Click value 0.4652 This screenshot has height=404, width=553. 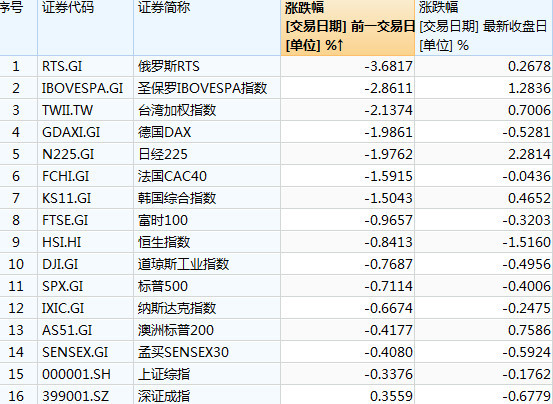pyautogui.click(x=529, y=198)
